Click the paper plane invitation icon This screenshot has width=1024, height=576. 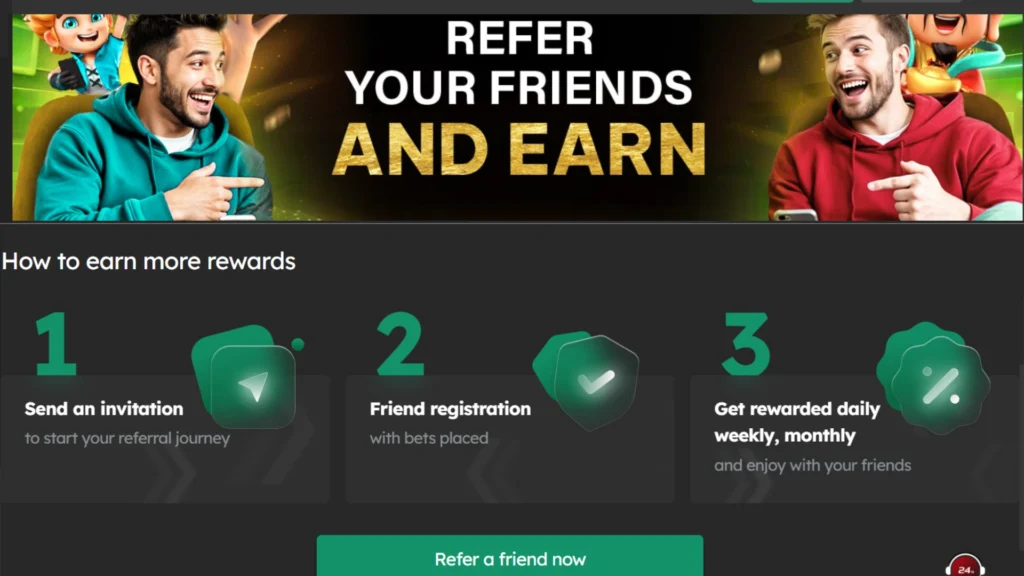click(249, 377)
